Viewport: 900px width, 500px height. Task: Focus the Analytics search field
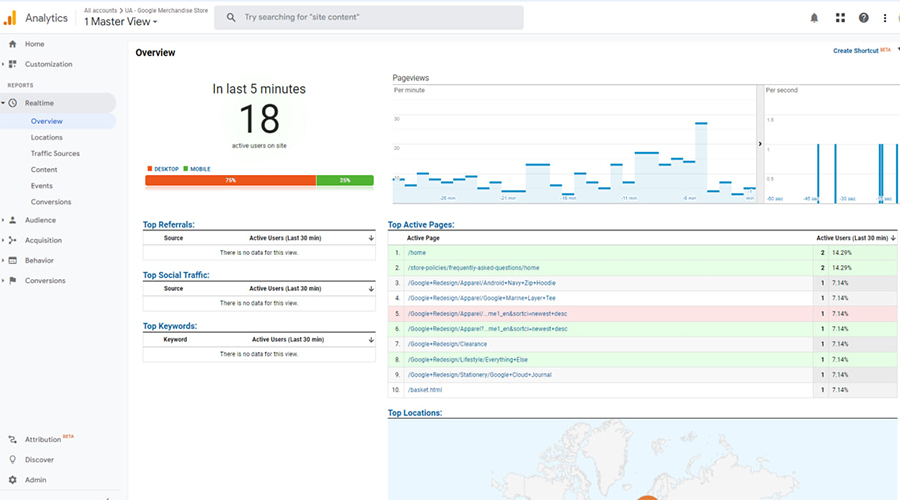coord(368,17)
